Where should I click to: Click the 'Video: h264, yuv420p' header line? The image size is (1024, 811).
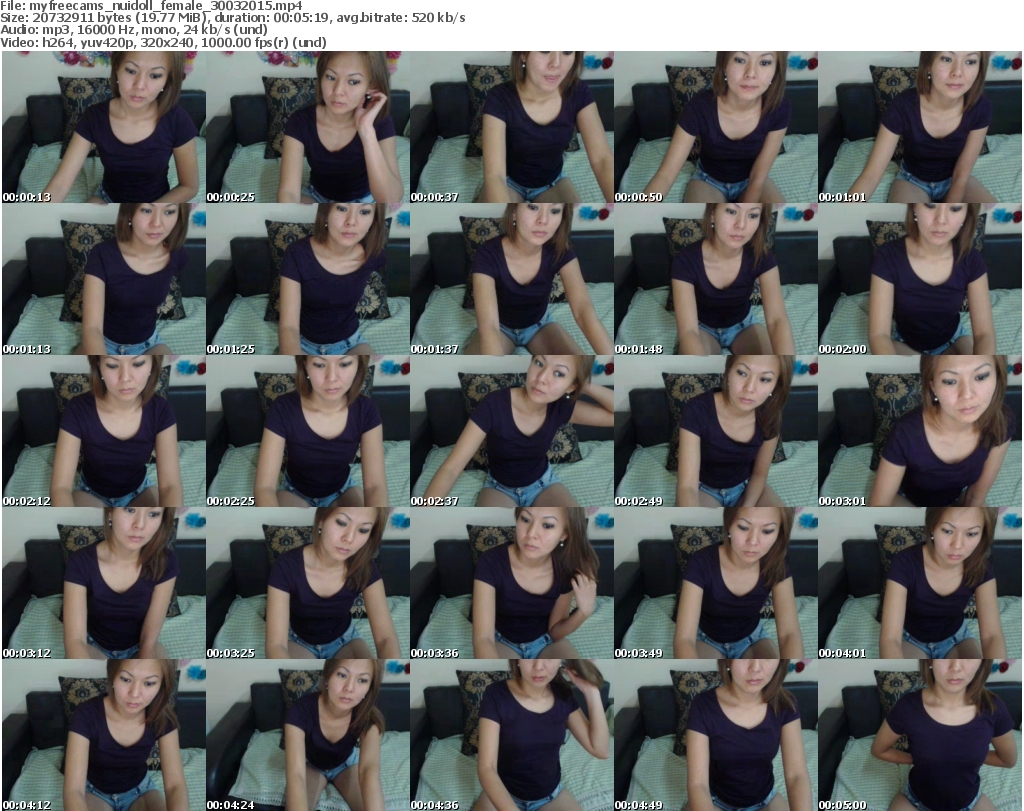coord(163,42)
